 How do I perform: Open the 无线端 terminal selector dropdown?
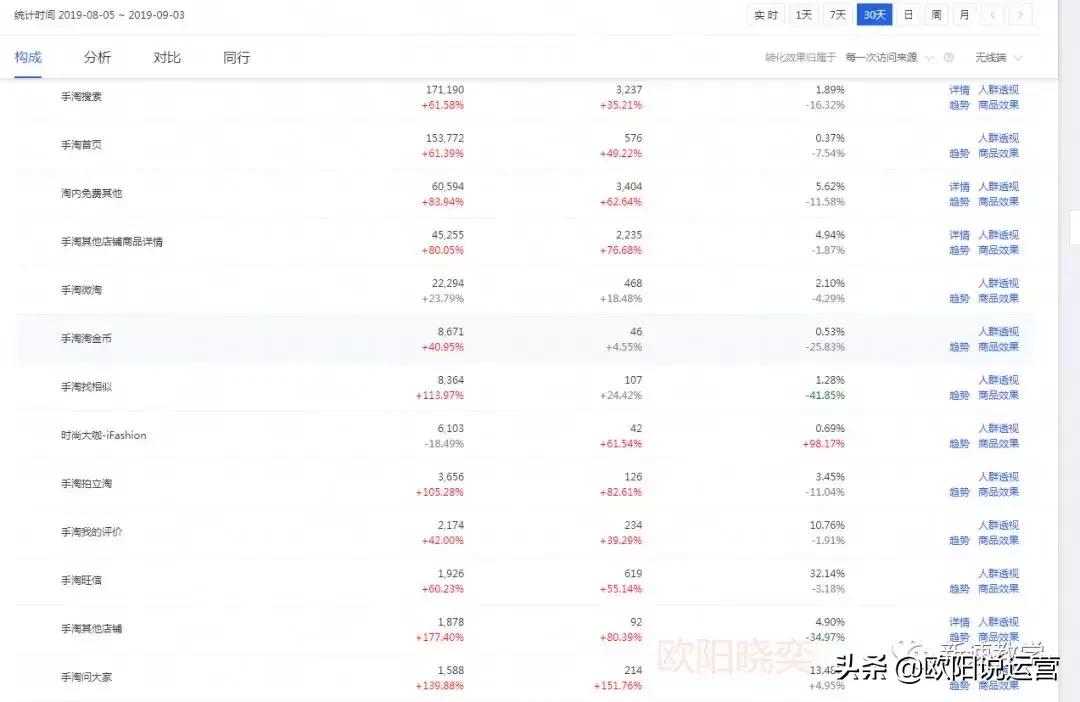coord(990,57)
